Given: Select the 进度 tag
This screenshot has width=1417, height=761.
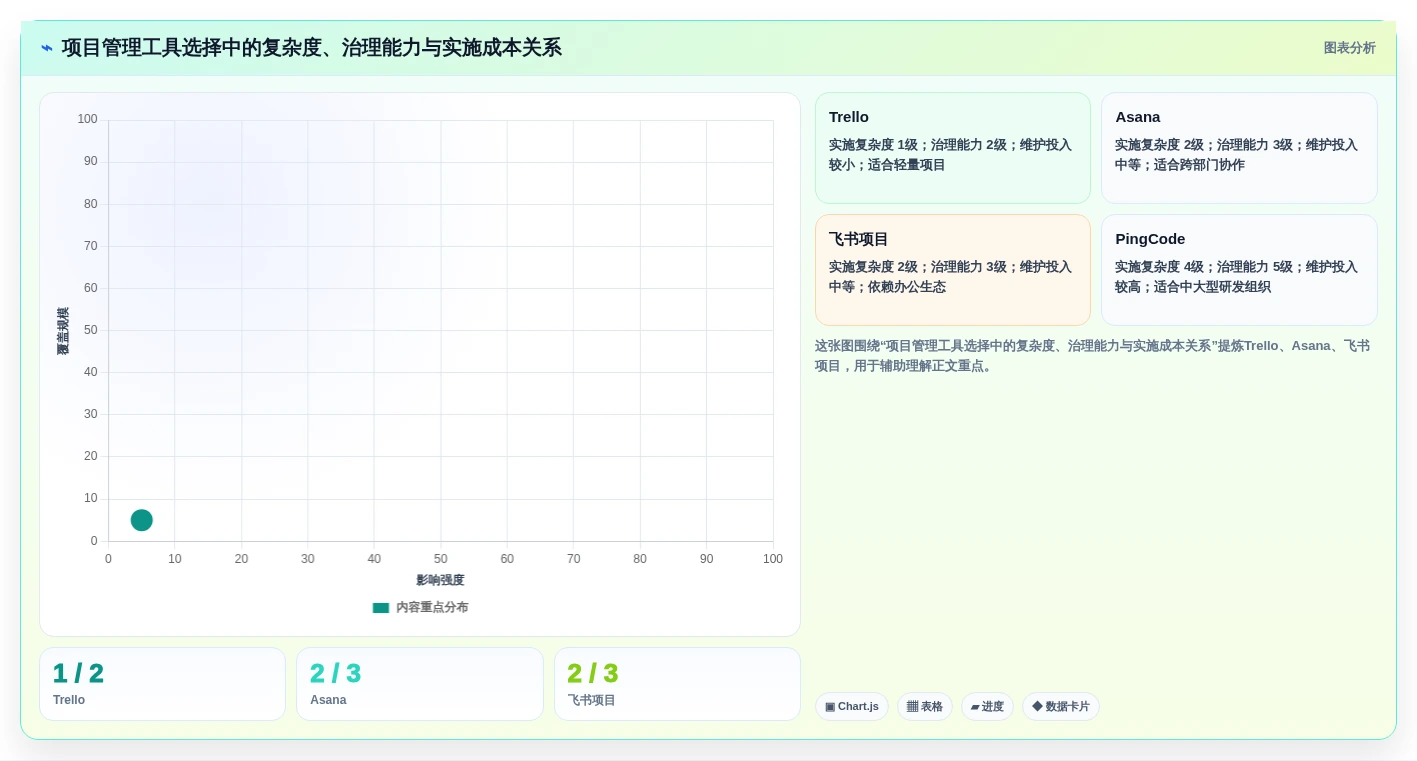Looking at the screenshot, I should click(987, 707).
